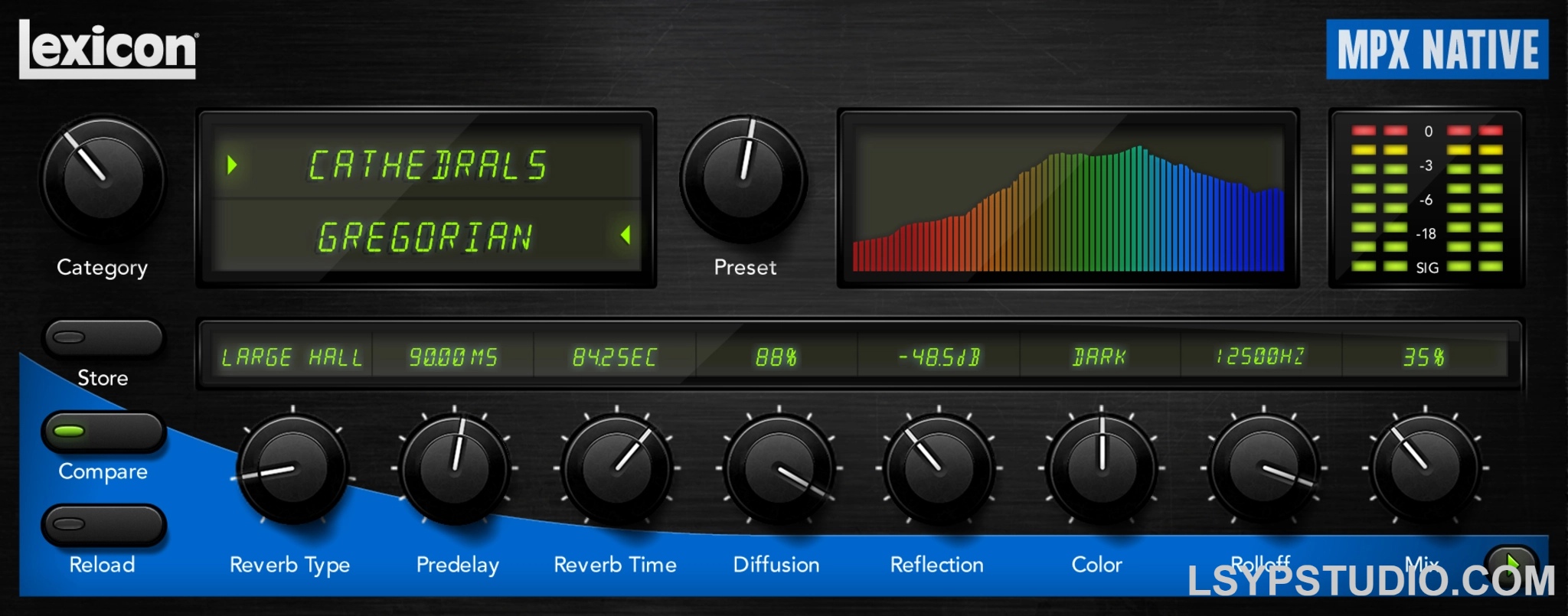
Task: Click the Preset knob
Action: 743,179
